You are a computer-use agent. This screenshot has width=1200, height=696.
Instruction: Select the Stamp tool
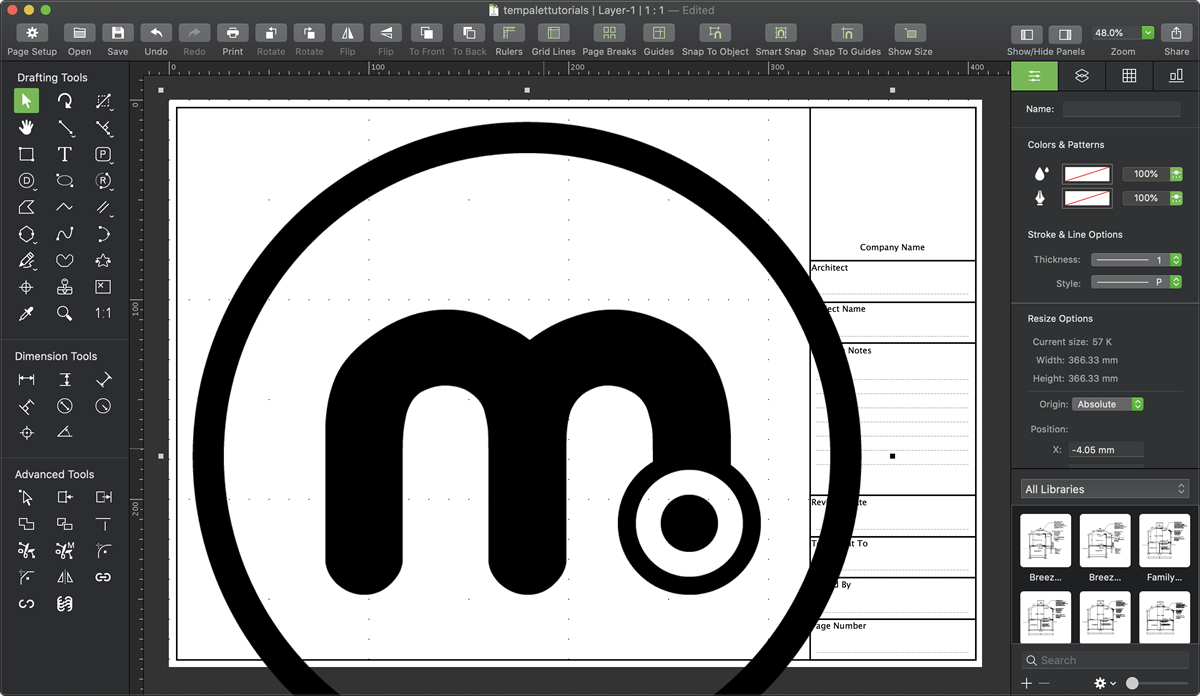point(65,288)
